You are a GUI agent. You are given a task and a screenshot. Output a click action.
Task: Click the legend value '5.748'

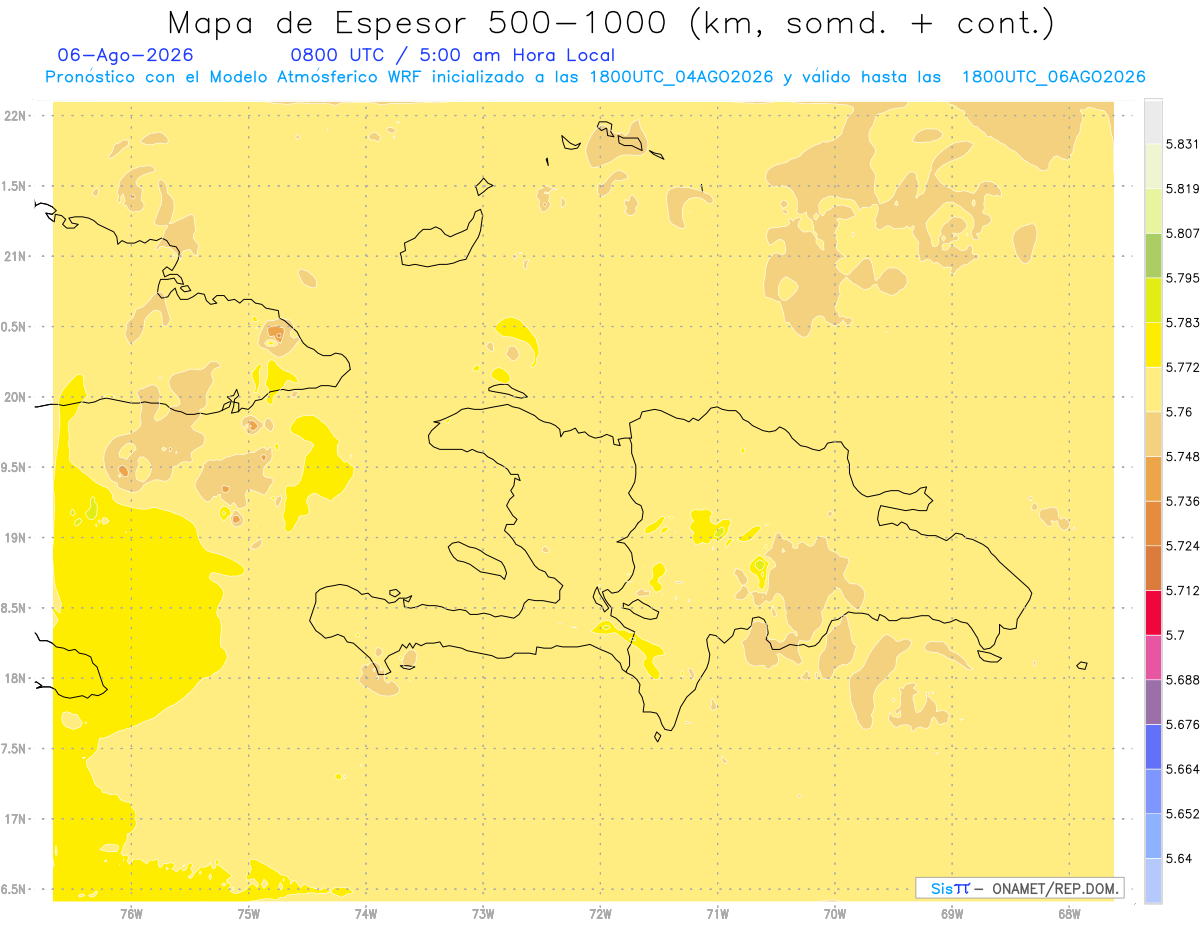1183,456
